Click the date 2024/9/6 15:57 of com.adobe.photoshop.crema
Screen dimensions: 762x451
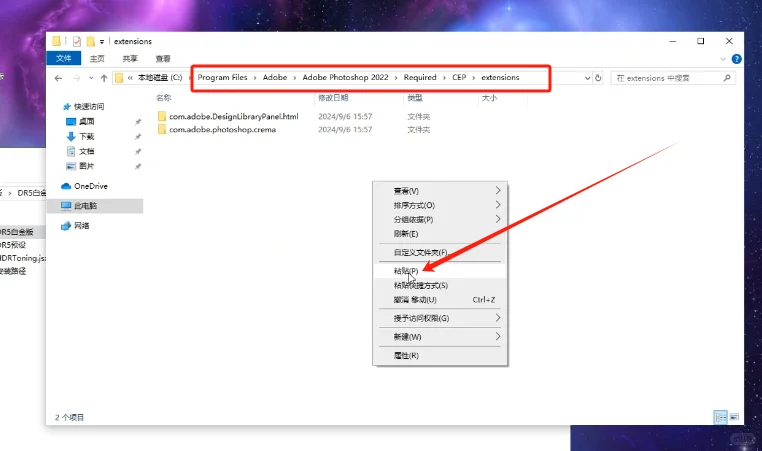pyautogui.click(x=345, y=130)
